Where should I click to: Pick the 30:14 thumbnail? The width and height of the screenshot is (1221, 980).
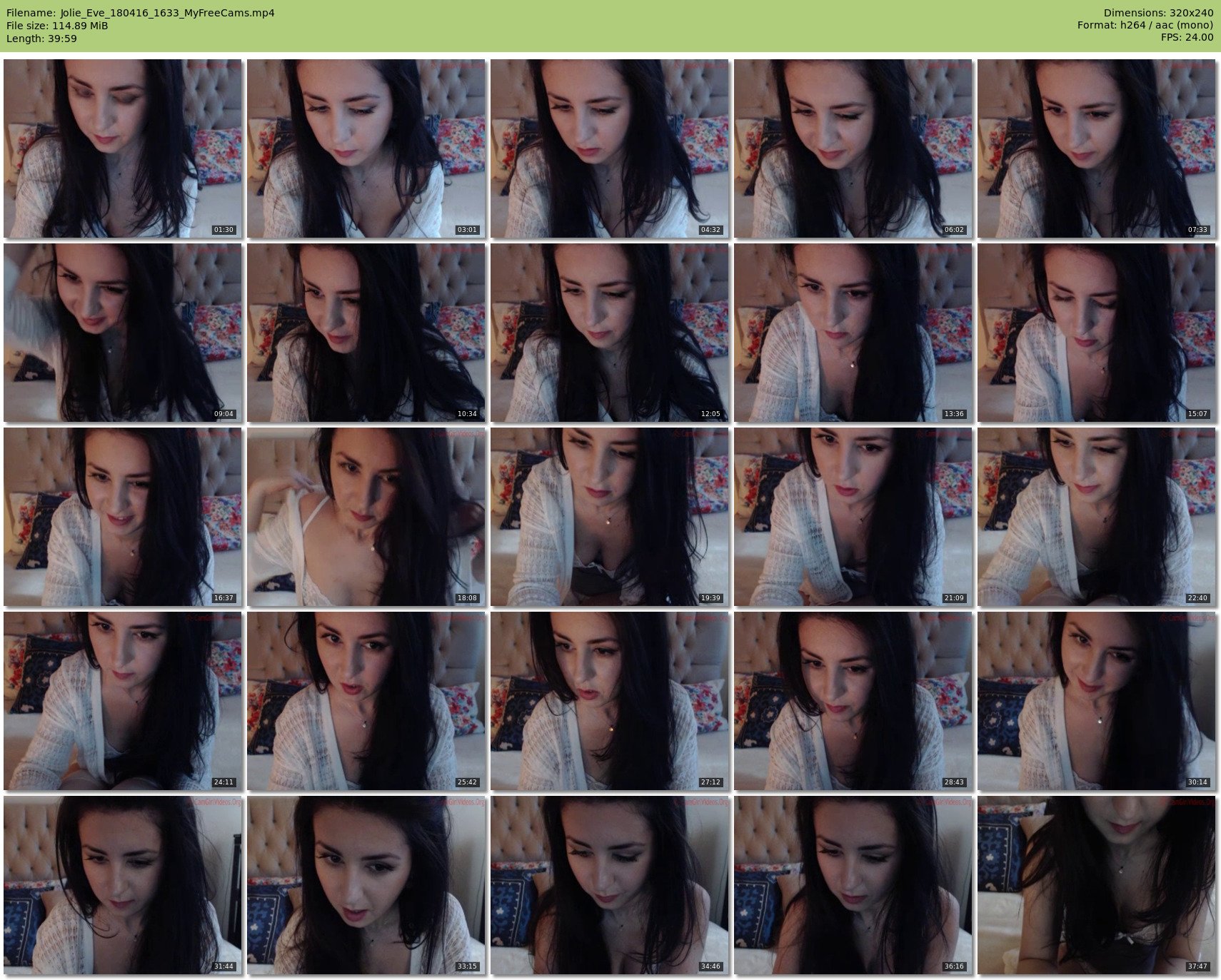click(1097, 701)
